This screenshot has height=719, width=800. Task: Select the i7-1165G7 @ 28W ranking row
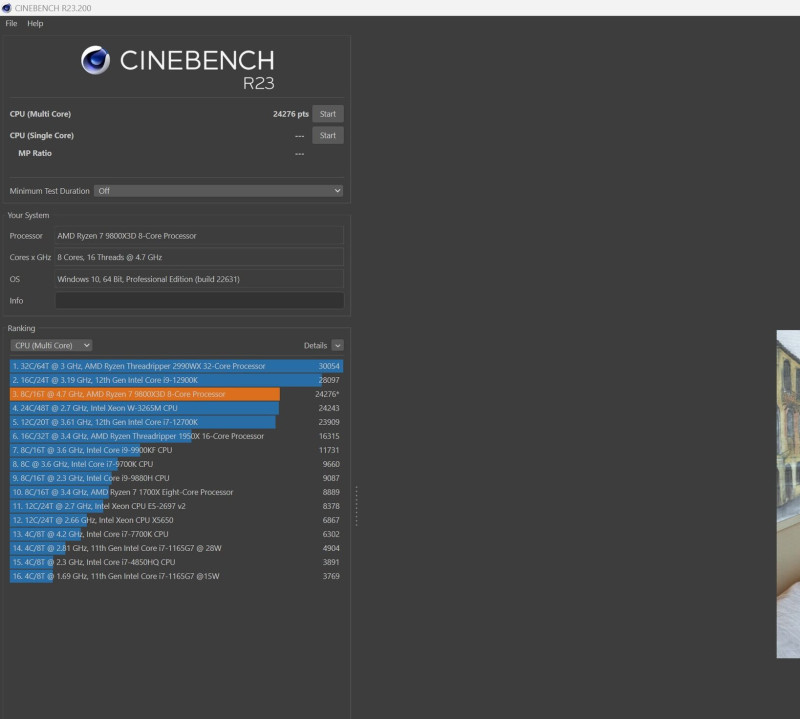point(177,548)
